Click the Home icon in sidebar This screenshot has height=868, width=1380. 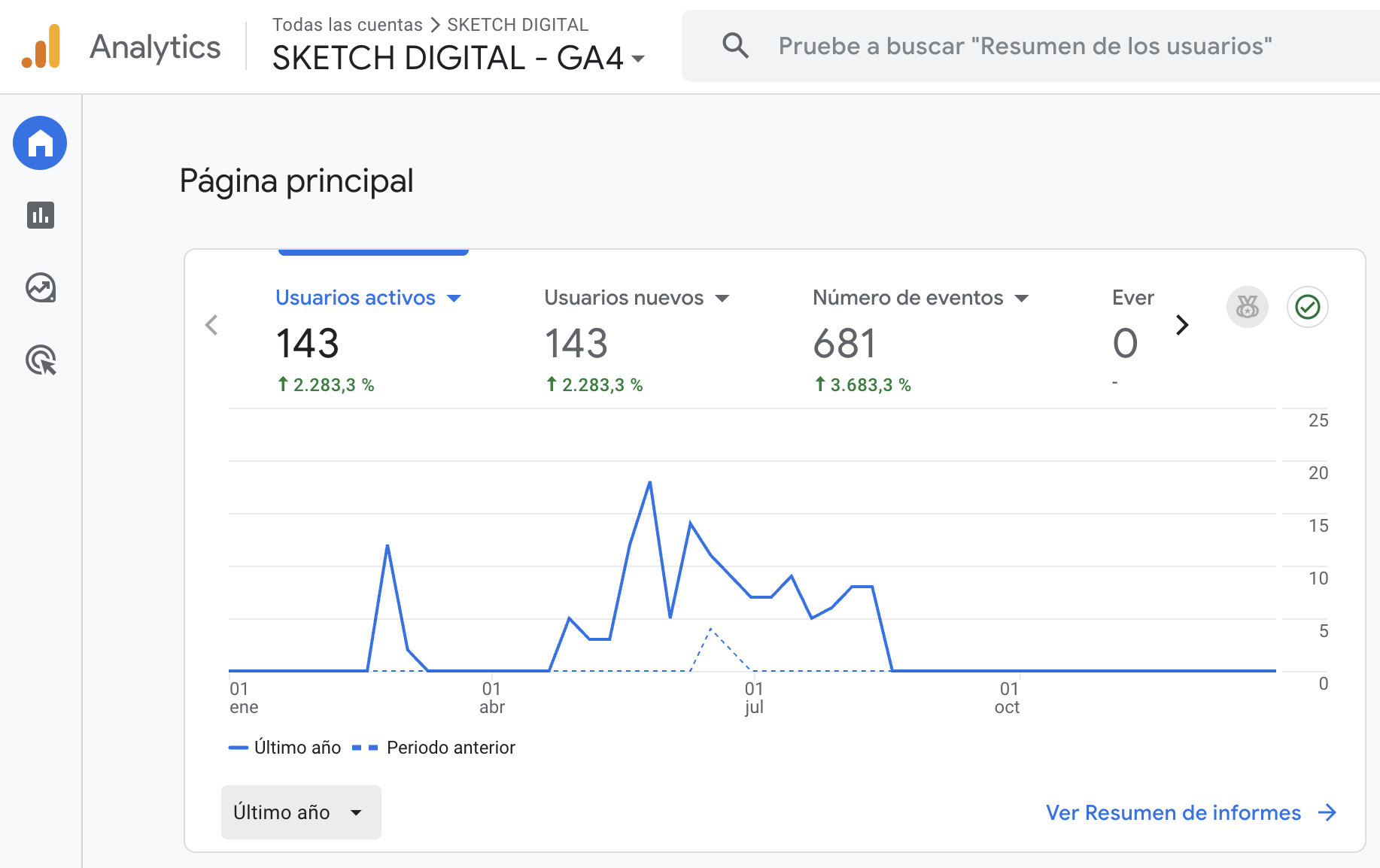coord(40,143)
